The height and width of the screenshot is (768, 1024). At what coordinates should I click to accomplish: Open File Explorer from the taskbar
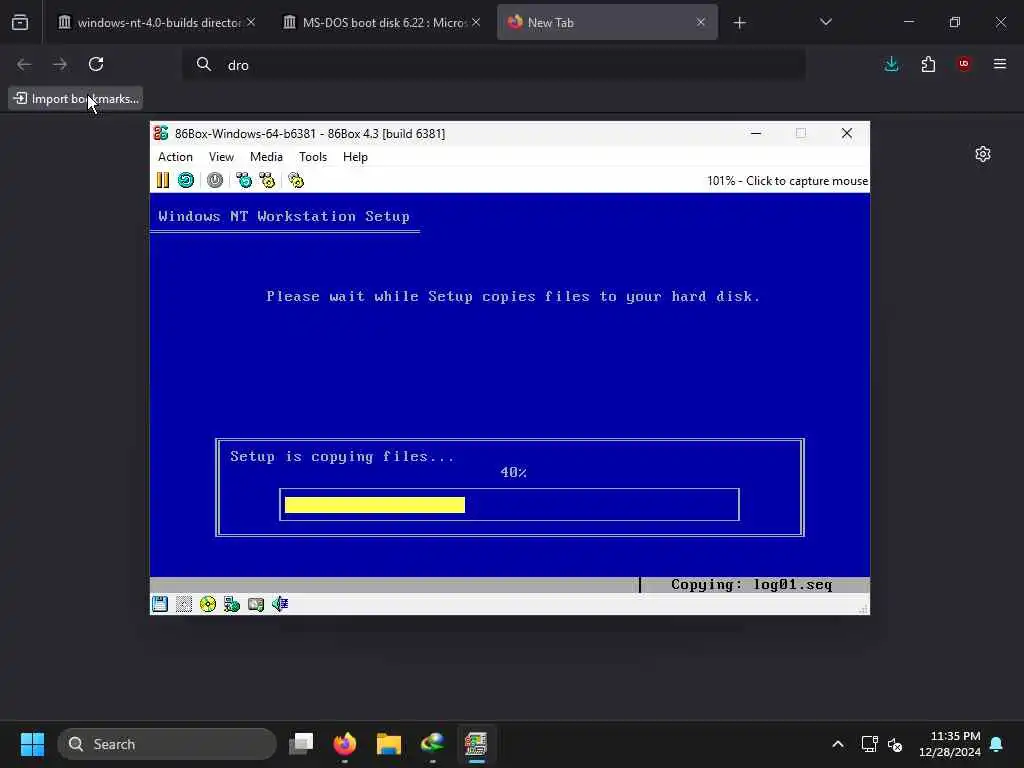tap(389, 744)
